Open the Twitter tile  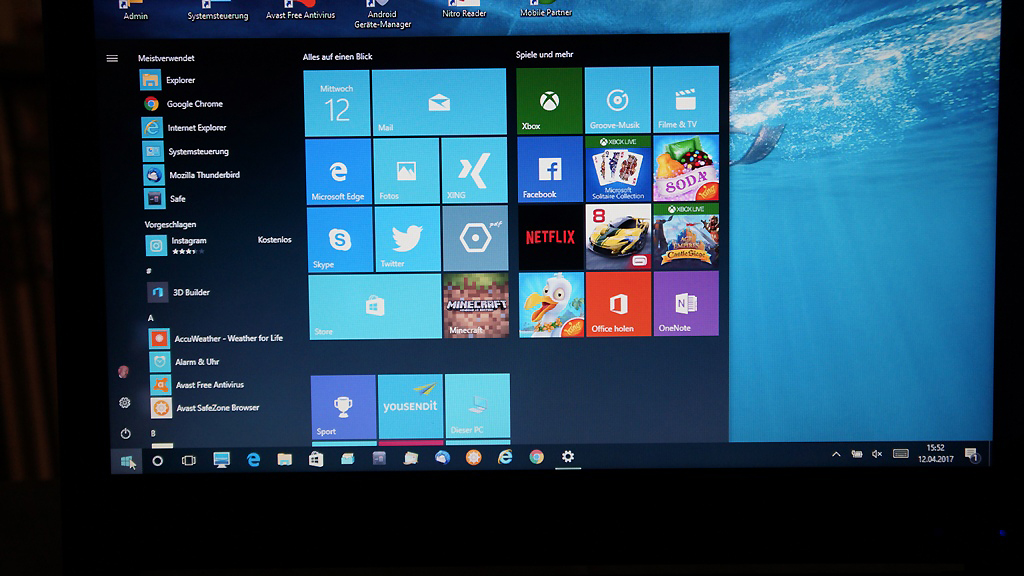point(408,239)
